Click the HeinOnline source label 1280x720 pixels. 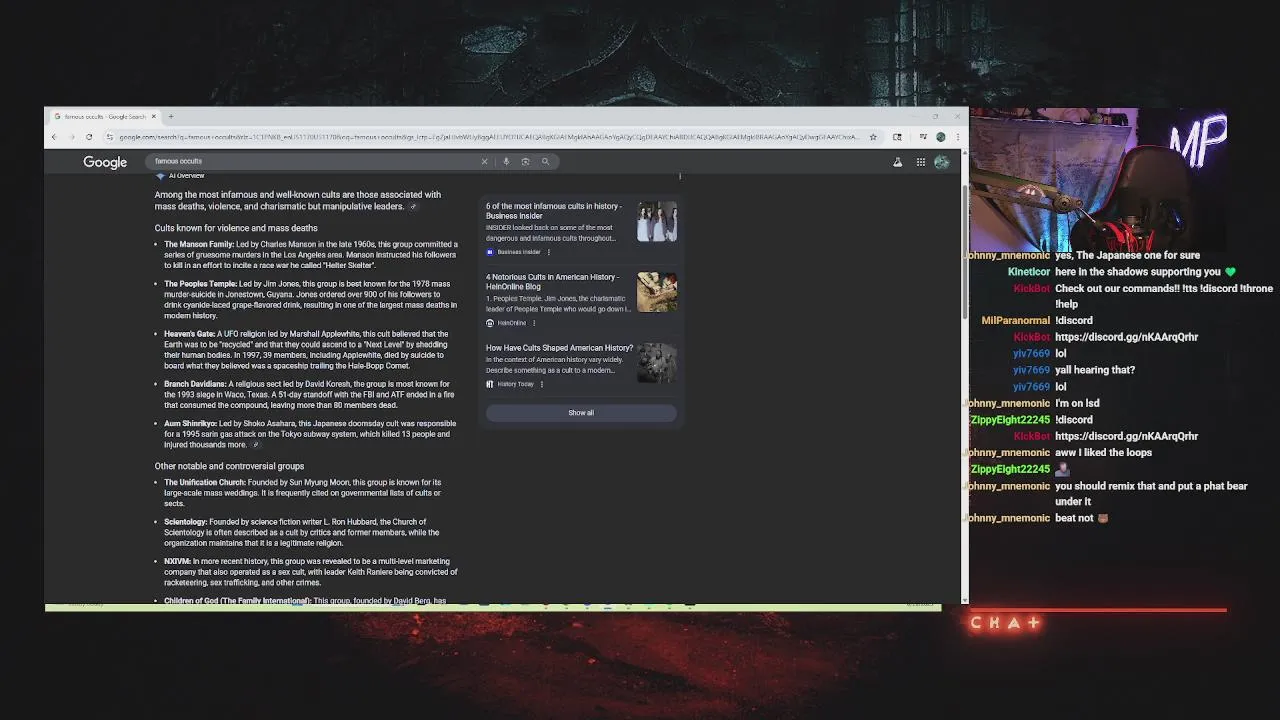511,323
